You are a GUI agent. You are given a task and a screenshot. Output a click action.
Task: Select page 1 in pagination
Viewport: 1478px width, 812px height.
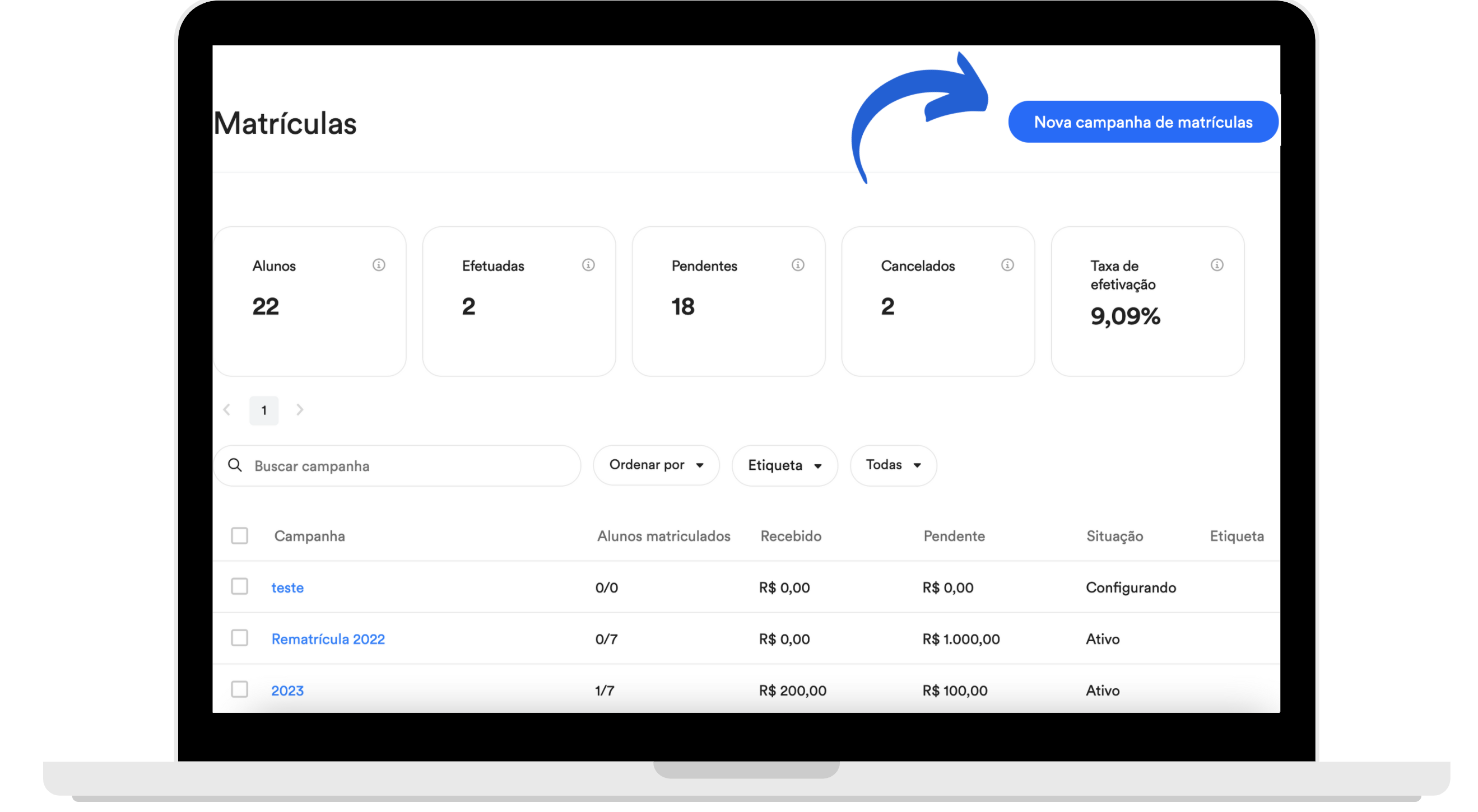(264, 410)
